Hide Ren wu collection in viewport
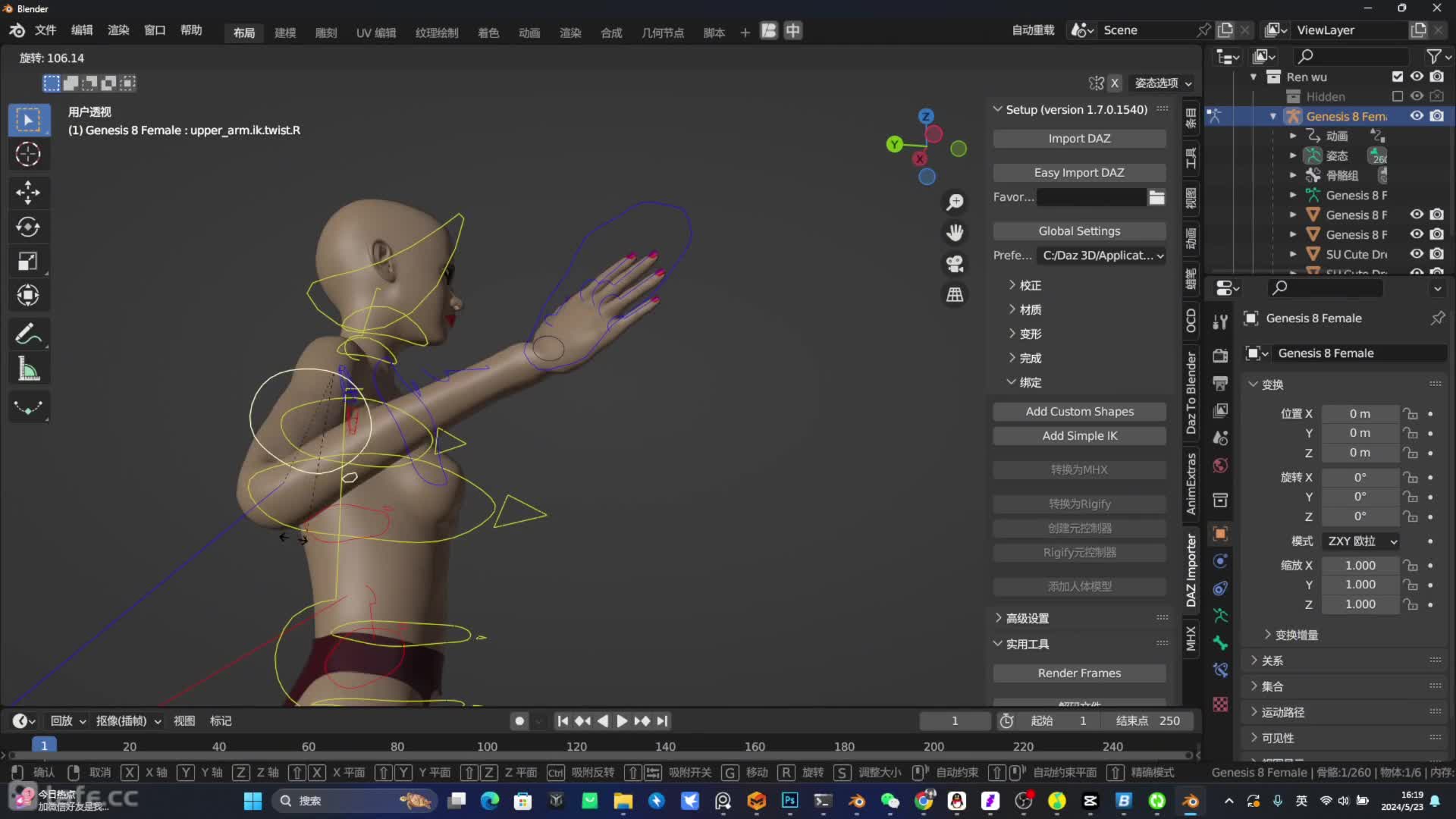Screen dimensions: 1456x819 pos(1417,77)
